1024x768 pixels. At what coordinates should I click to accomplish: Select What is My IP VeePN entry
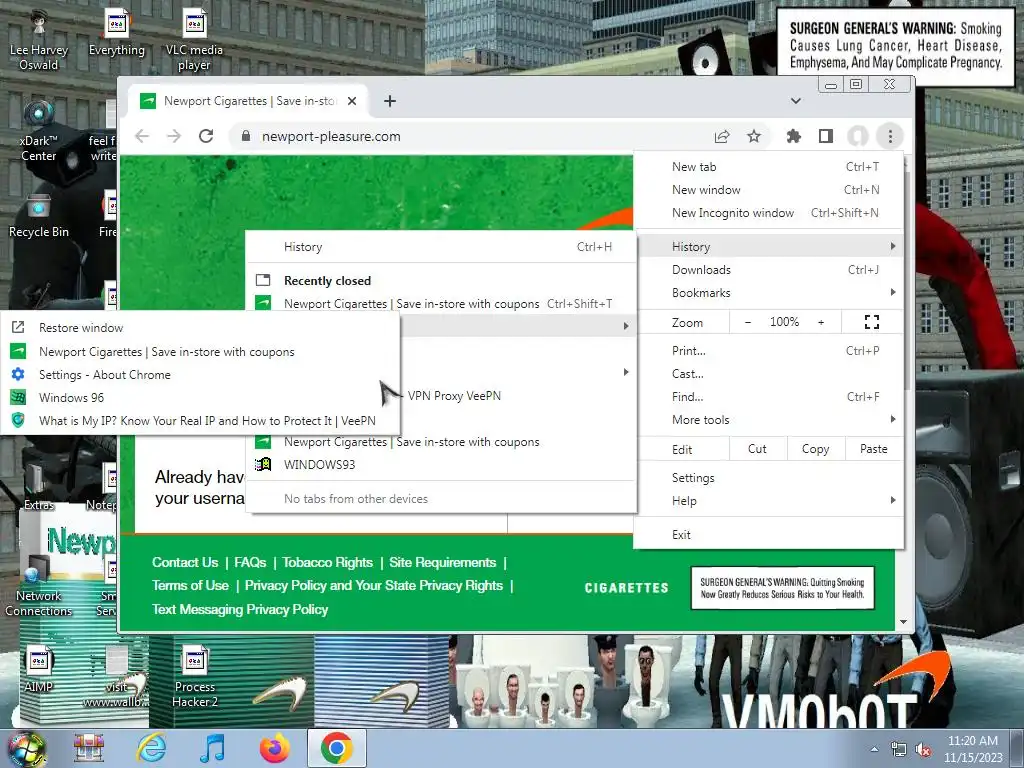200,421
